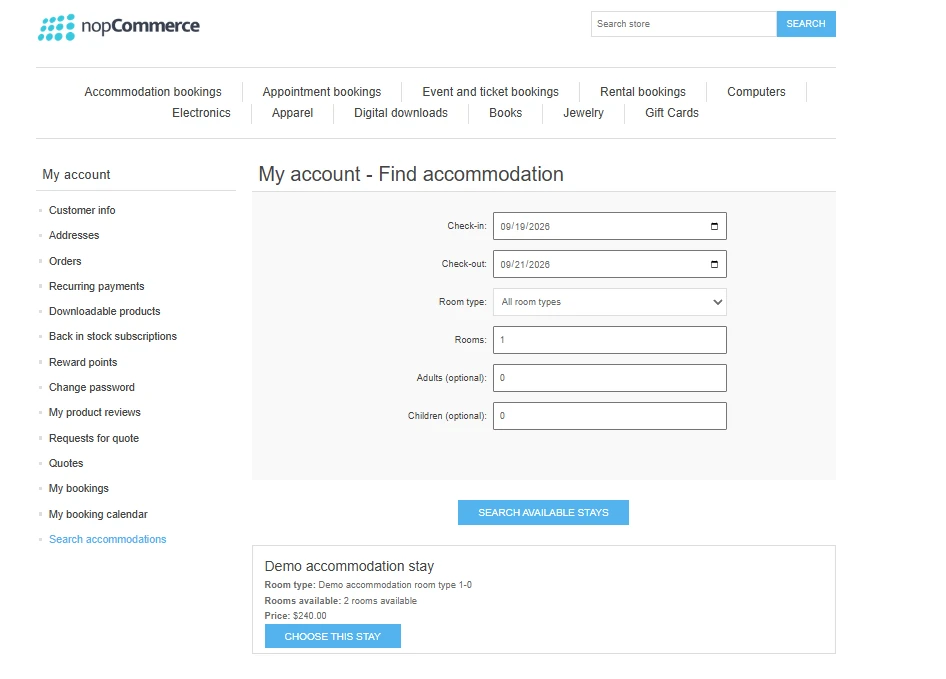Open Event and ticket bookings menu

[490, 92]
